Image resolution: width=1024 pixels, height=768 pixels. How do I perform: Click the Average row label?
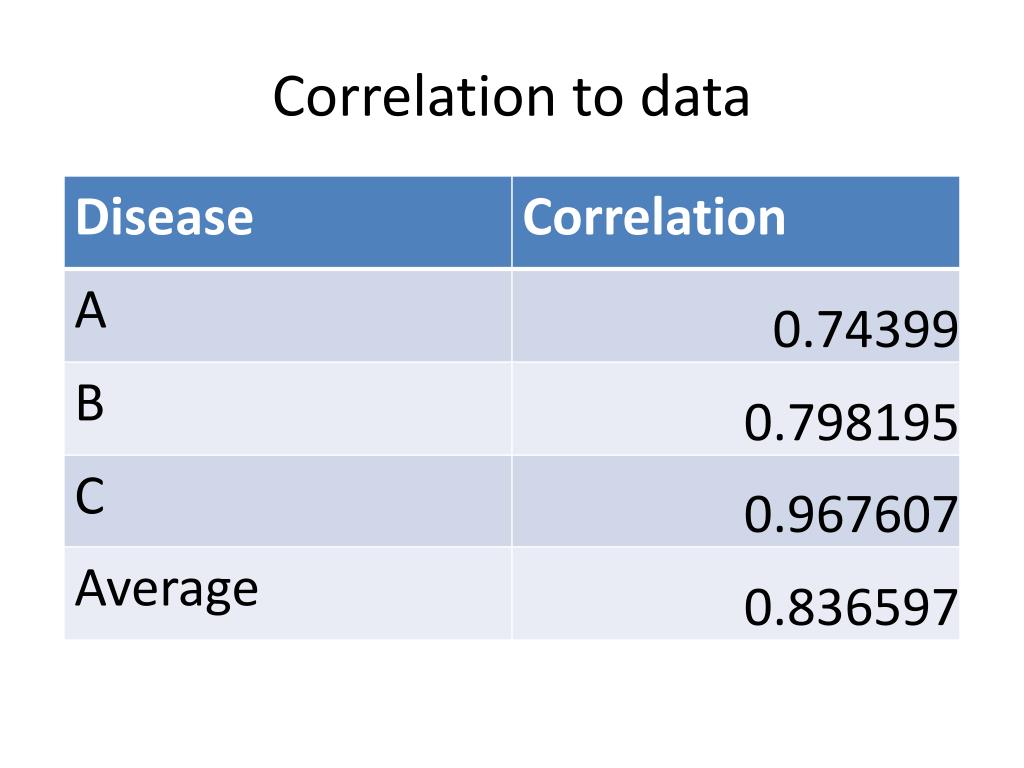[167, 589]
